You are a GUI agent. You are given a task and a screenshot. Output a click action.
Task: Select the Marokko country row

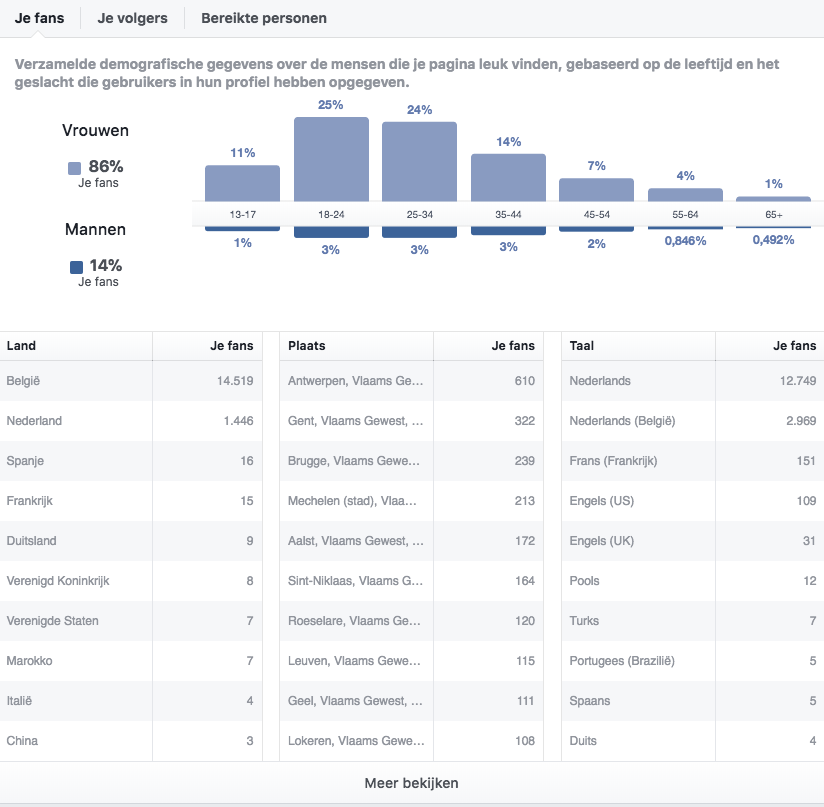click(x=131, y=660)
